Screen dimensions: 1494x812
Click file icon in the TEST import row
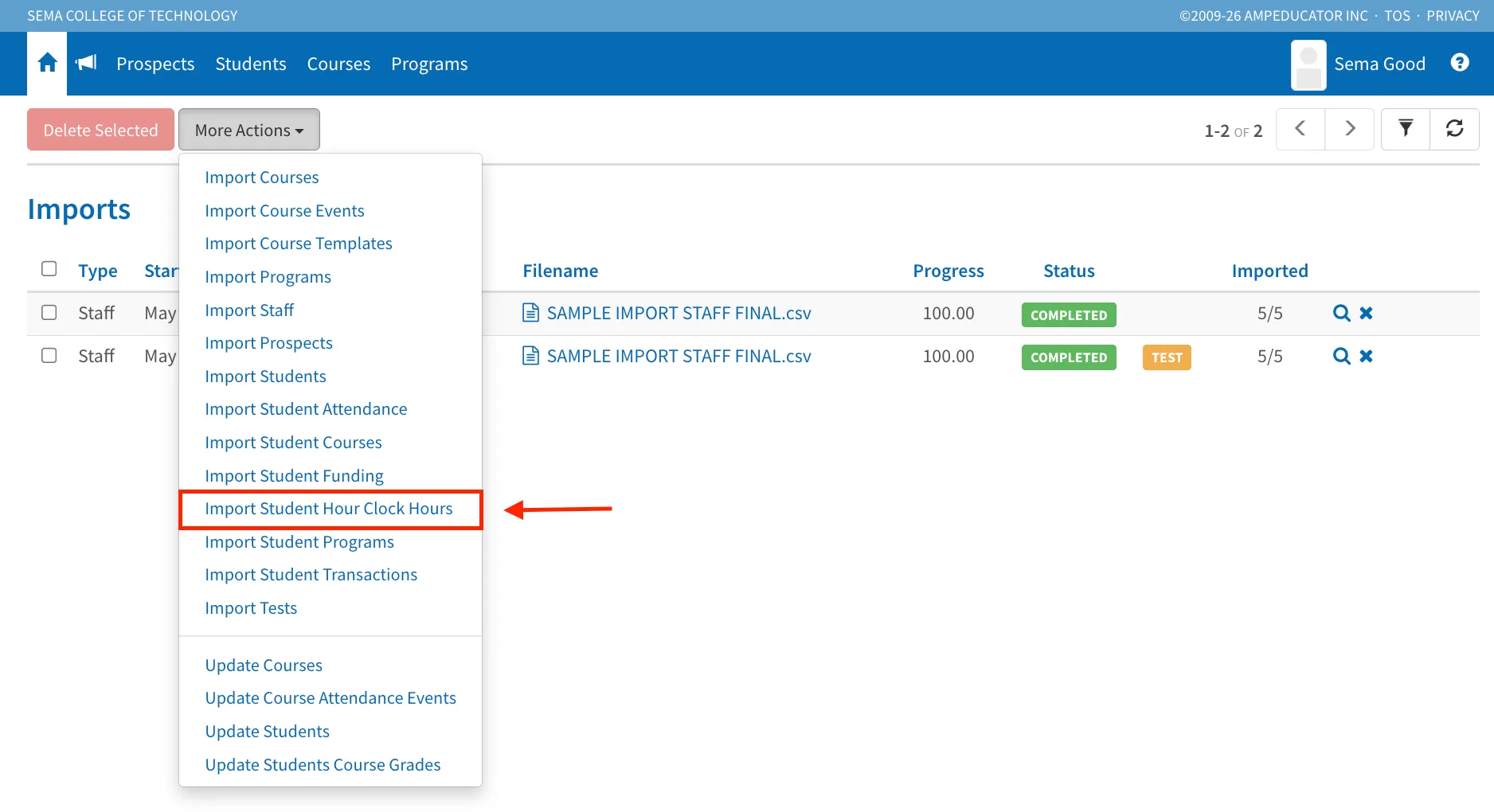530,355
